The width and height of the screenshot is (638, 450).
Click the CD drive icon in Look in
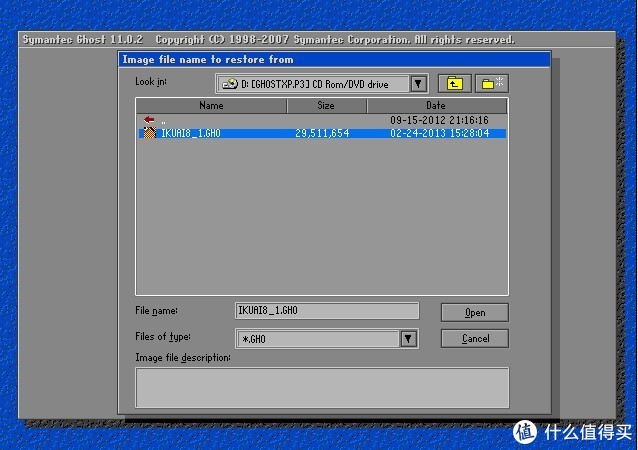pos(230,84)
